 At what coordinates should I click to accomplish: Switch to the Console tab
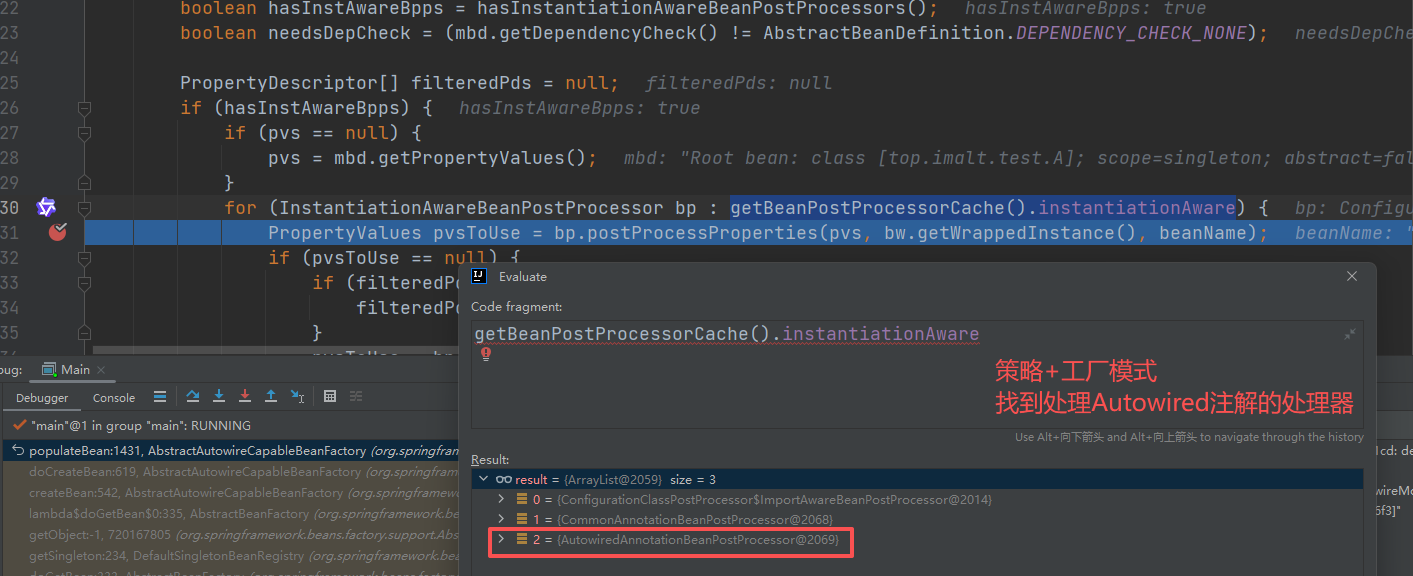coord(114,398)
